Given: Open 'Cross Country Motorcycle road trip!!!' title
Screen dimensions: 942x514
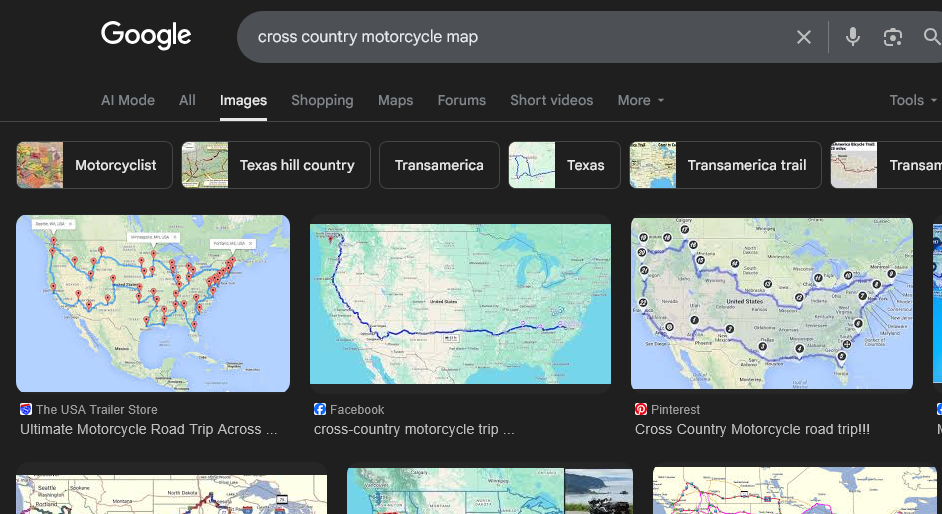Looking at the screenshot, I should coord(752,429).
